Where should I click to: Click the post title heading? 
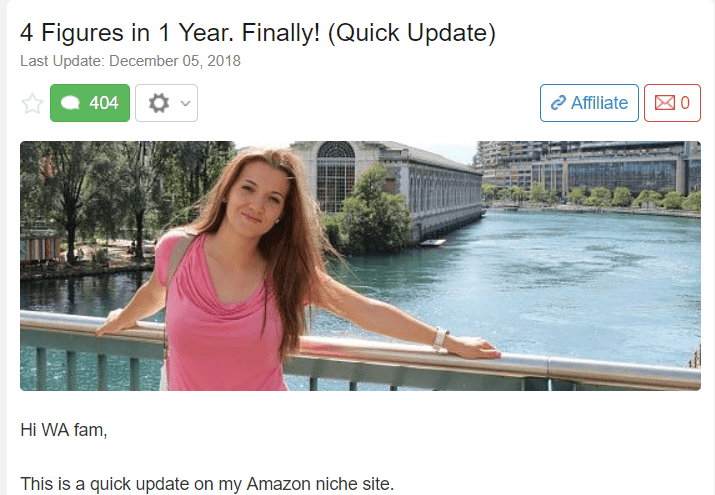click(x=258, y=33)
